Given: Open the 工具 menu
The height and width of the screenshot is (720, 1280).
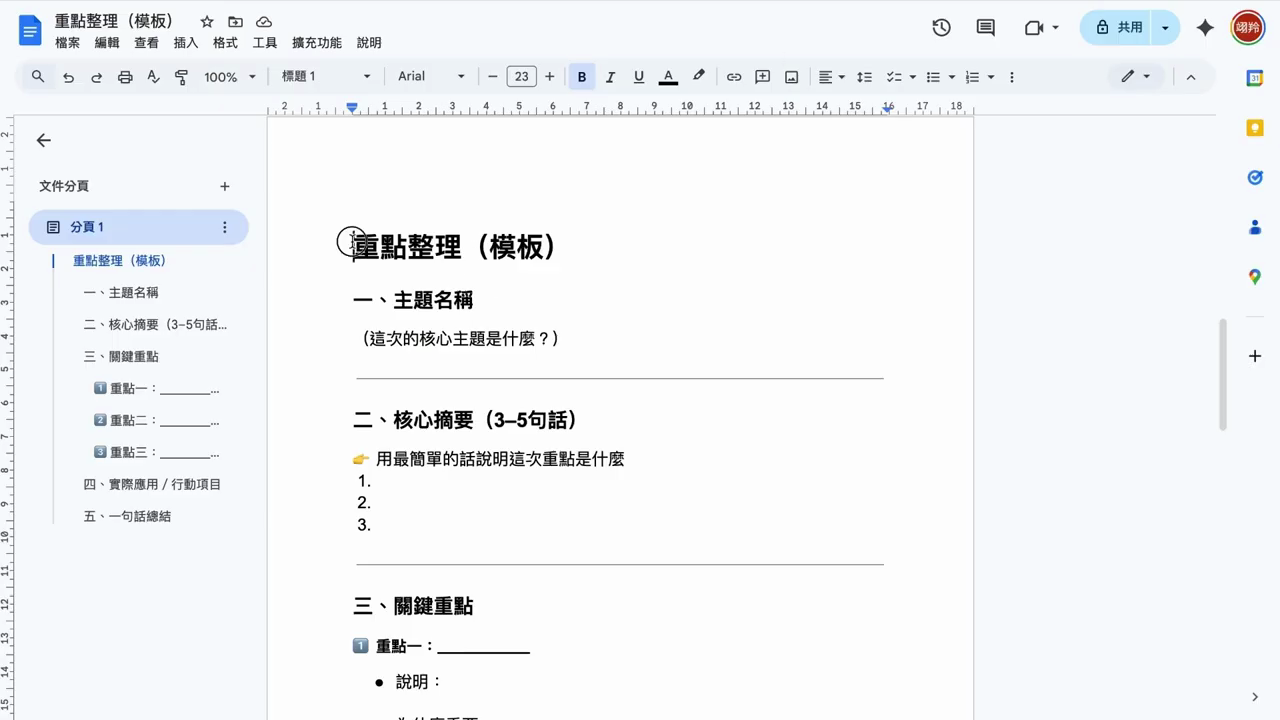Looking at the screenshot, I should tap(265, 43).
